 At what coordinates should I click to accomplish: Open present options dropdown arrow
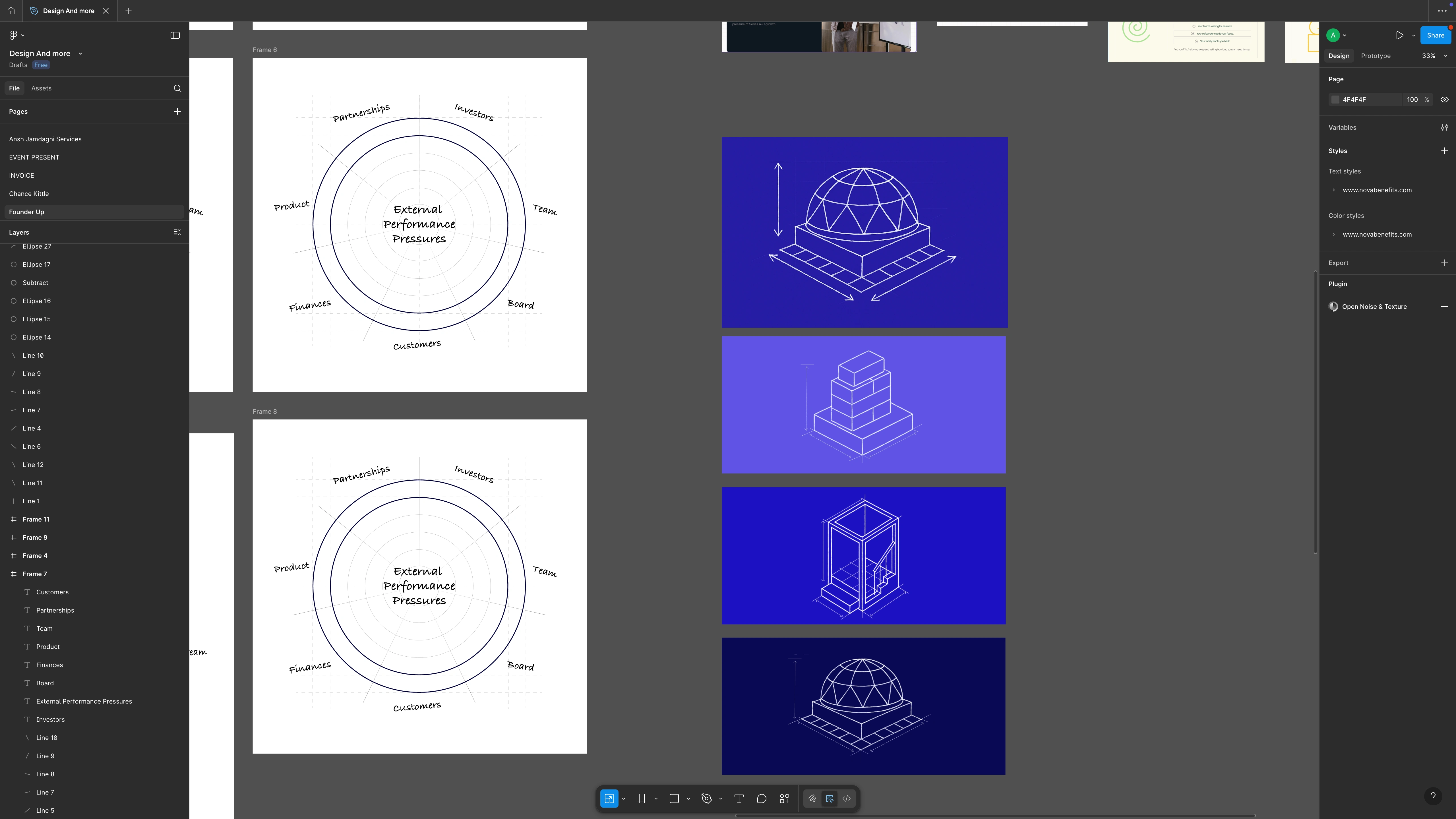point(1414,36)
